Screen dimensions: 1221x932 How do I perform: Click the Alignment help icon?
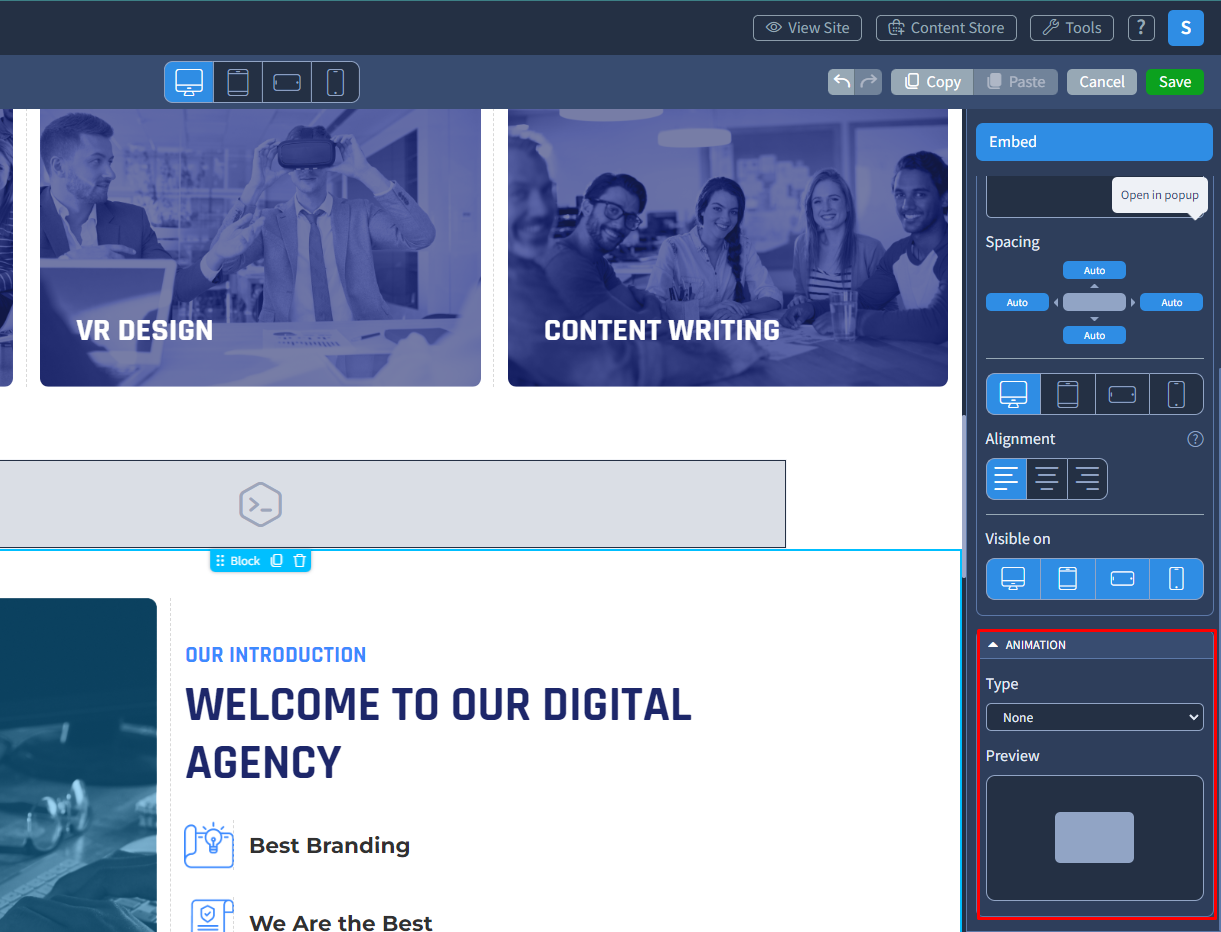point(1195,439)
